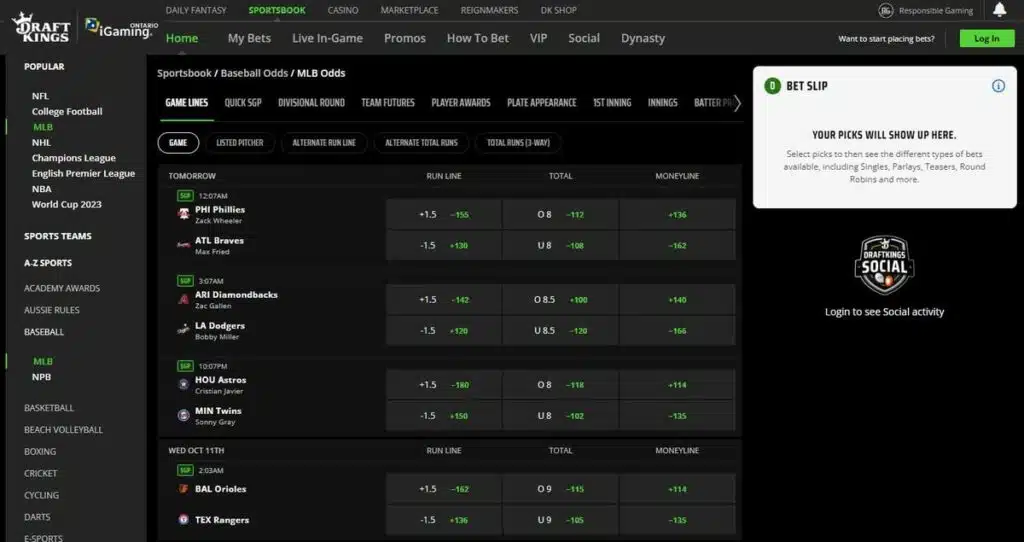Open Champions League in sidebar
This screenshot has width=1024, height=542.
[x=74, y=157]
